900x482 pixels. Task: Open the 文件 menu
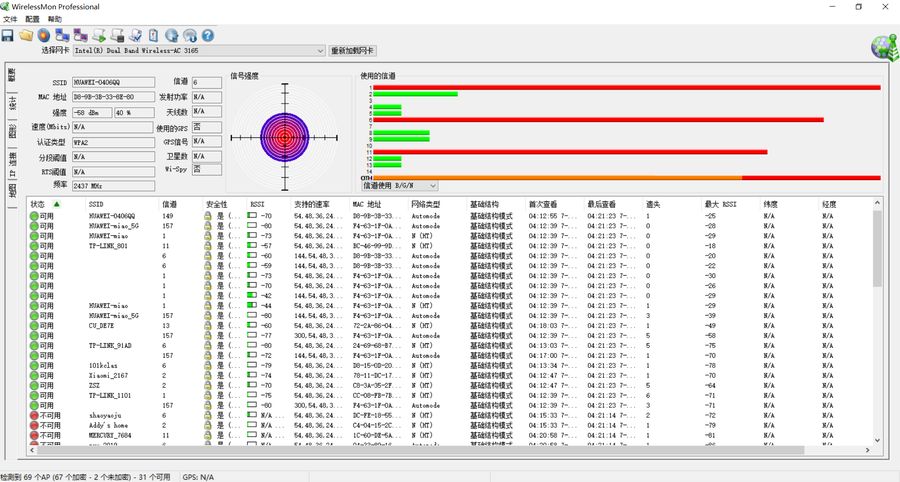point(10,19)
